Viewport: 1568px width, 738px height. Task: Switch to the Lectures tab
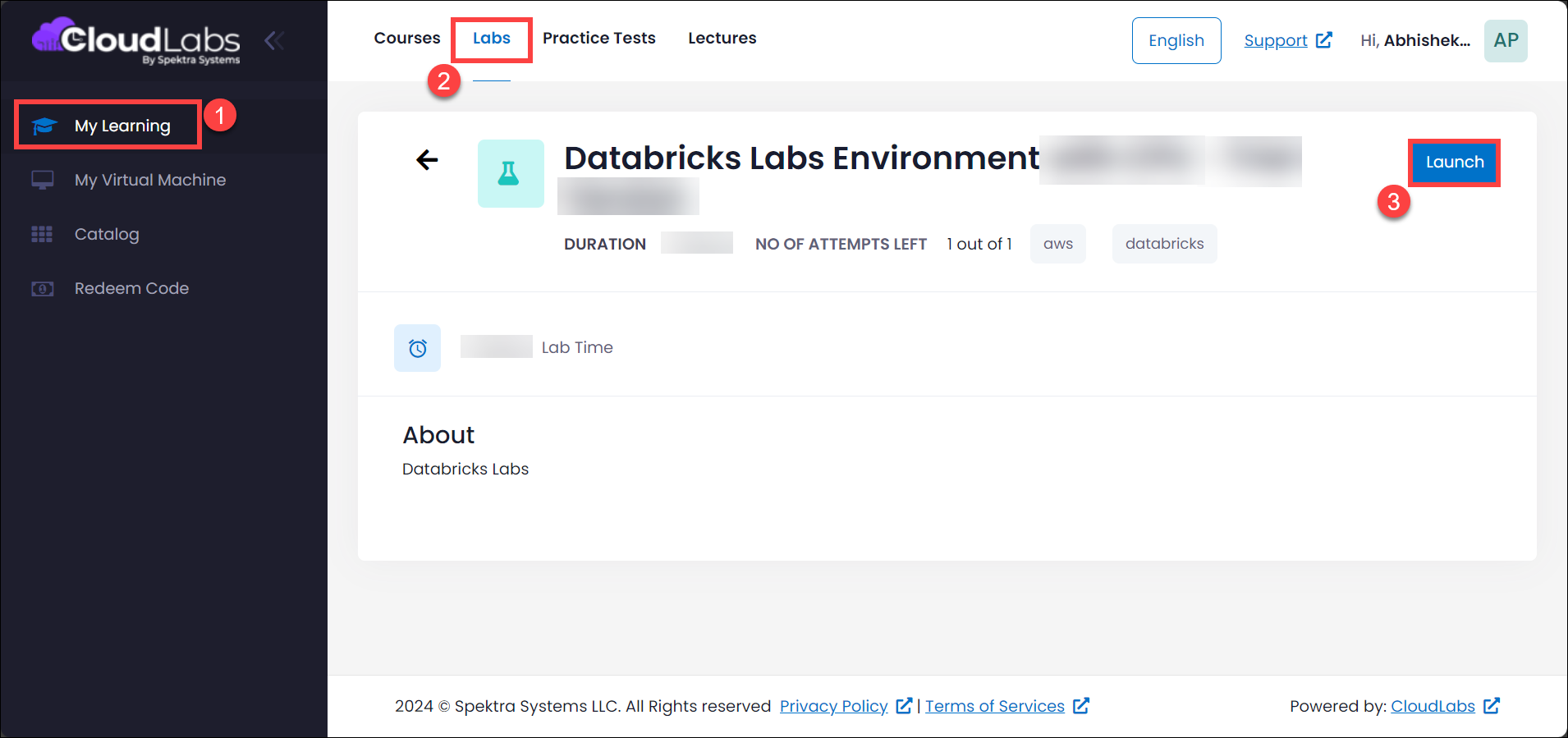point(722,38)
